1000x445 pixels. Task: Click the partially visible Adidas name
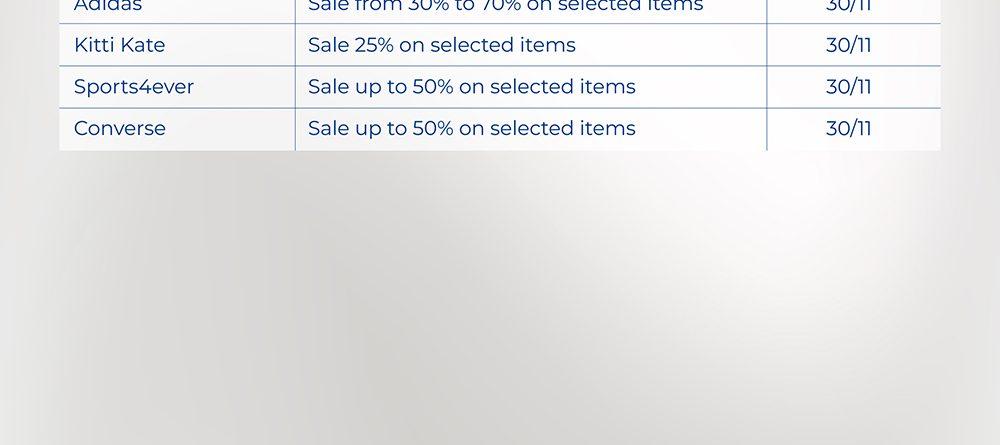[108, 6]
